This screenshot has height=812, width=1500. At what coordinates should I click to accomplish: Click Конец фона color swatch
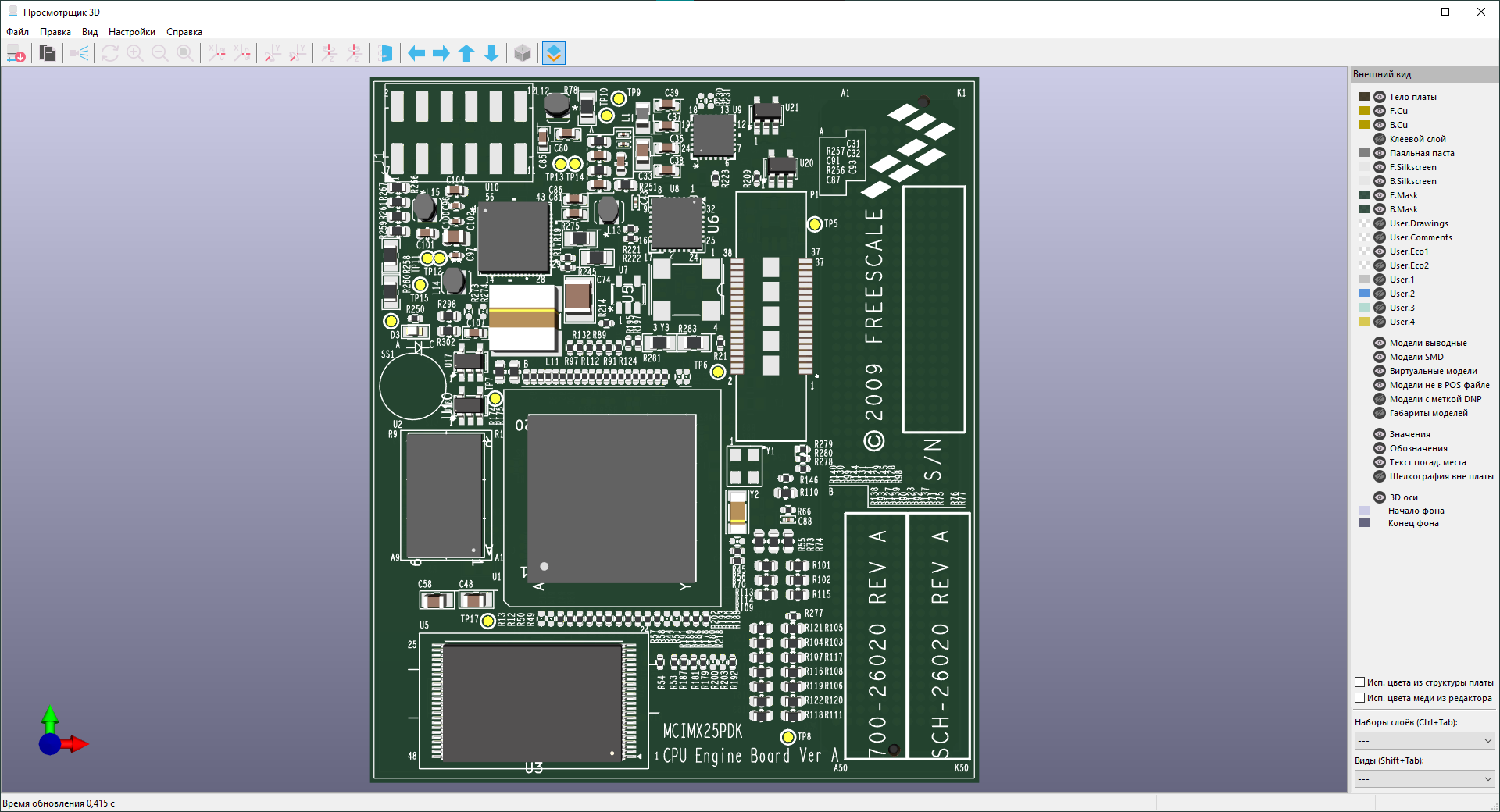pyautogui.click(x=1364, y=523)
